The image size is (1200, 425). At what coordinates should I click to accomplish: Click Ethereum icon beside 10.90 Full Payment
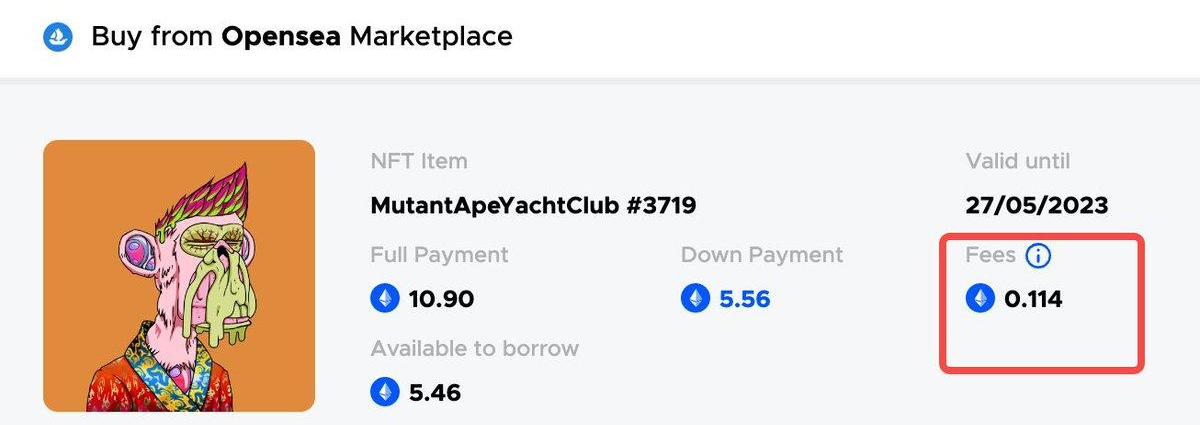coord(384,298)
